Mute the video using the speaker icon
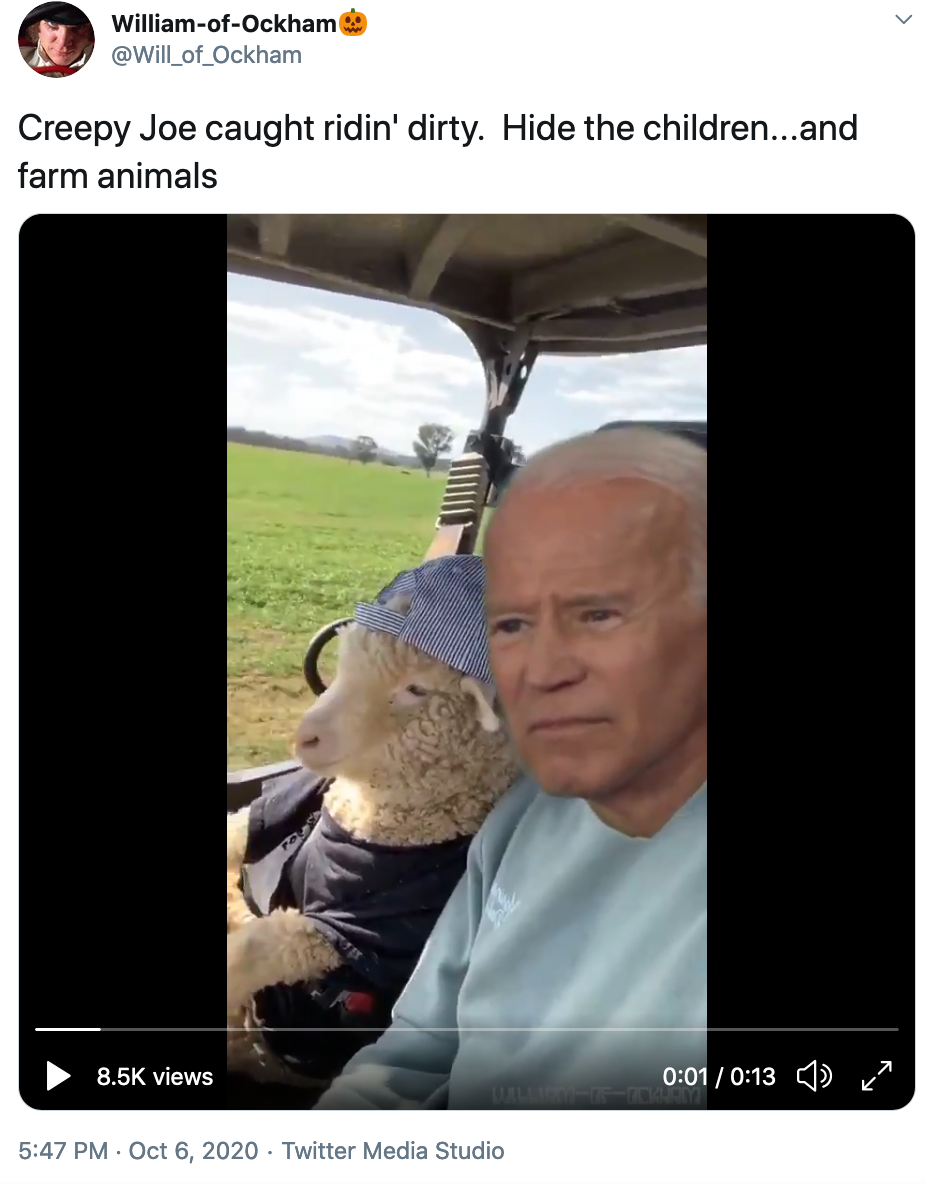The height and width of the screenshot is (1184, 926). point(814,1075)
